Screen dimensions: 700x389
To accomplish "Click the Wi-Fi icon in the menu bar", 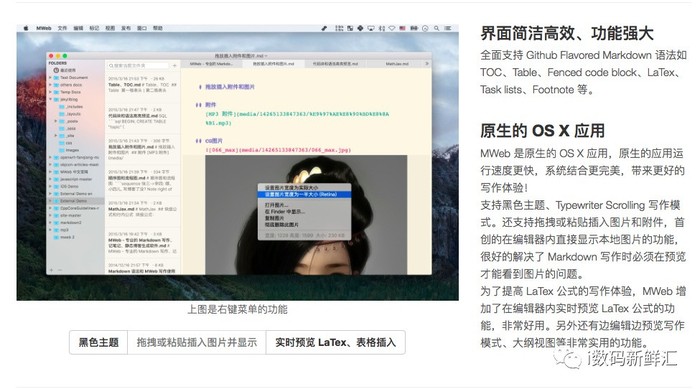I will pyautogui.click(x=392, y=28).
